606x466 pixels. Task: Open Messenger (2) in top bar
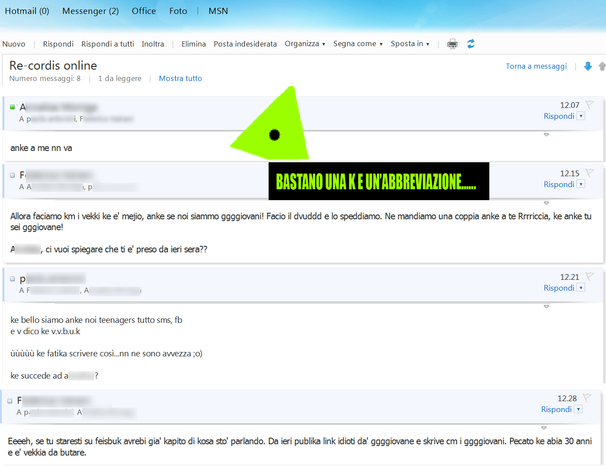90,11
